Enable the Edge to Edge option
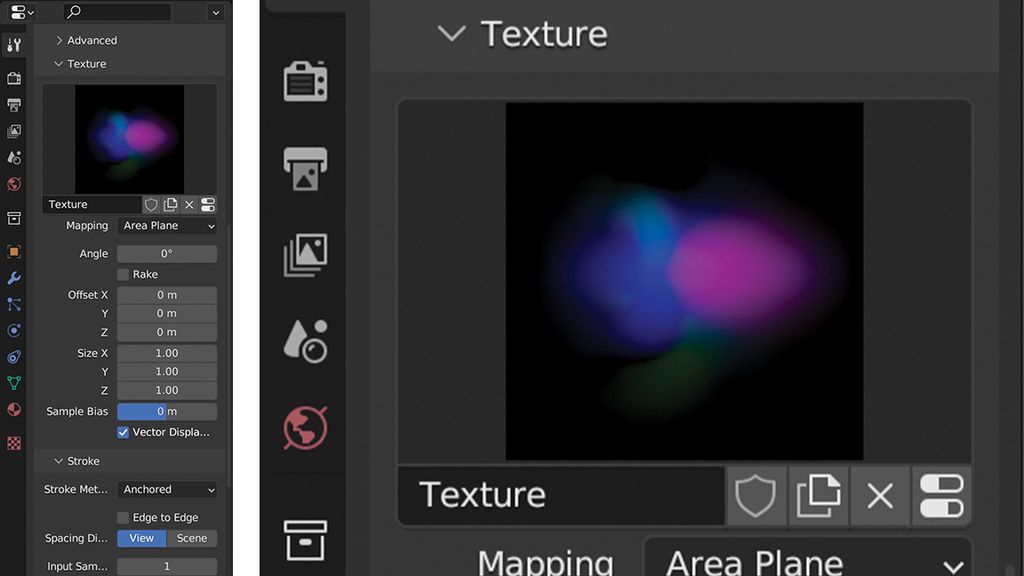Viewport: 1024px width, 576px height. (123, 517)
